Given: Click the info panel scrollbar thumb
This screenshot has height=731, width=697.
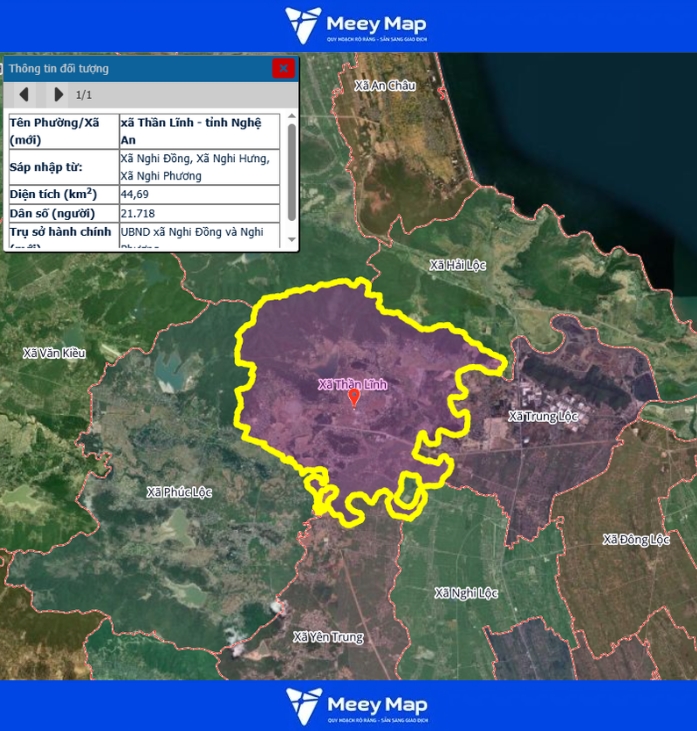Looking at the screenshot, I should point(291,170).
